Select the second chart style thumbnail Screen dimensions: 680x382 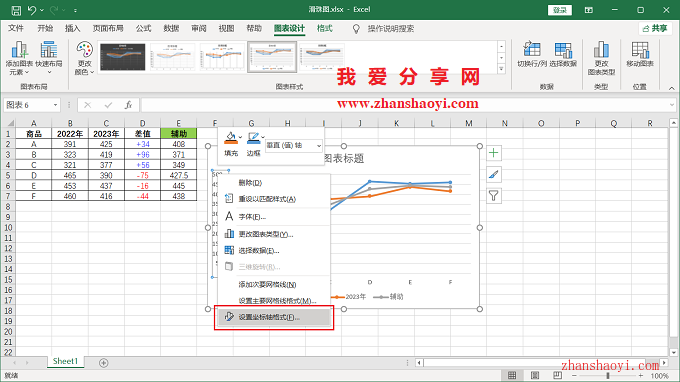[x=172, y=57]
